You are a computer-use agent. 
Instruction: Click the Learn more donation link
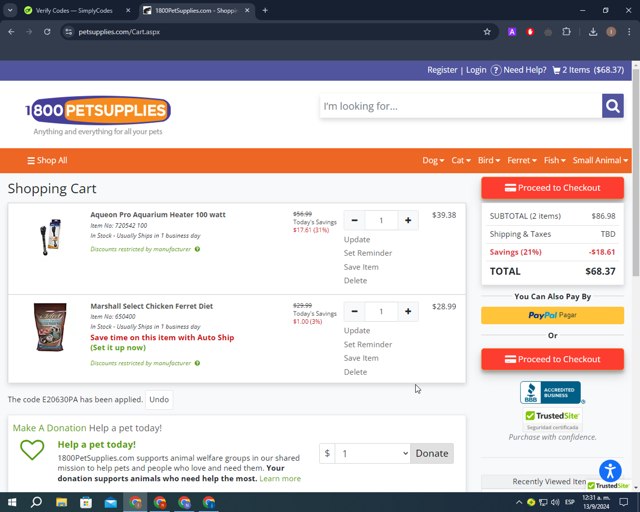(x=280, y=479)
